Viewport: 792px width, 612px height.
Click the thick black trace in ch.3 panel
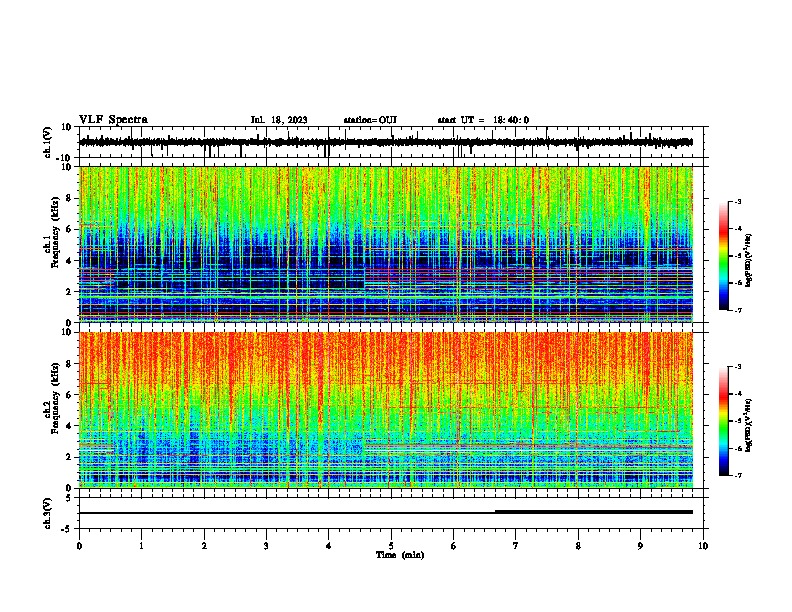point(593,512)
